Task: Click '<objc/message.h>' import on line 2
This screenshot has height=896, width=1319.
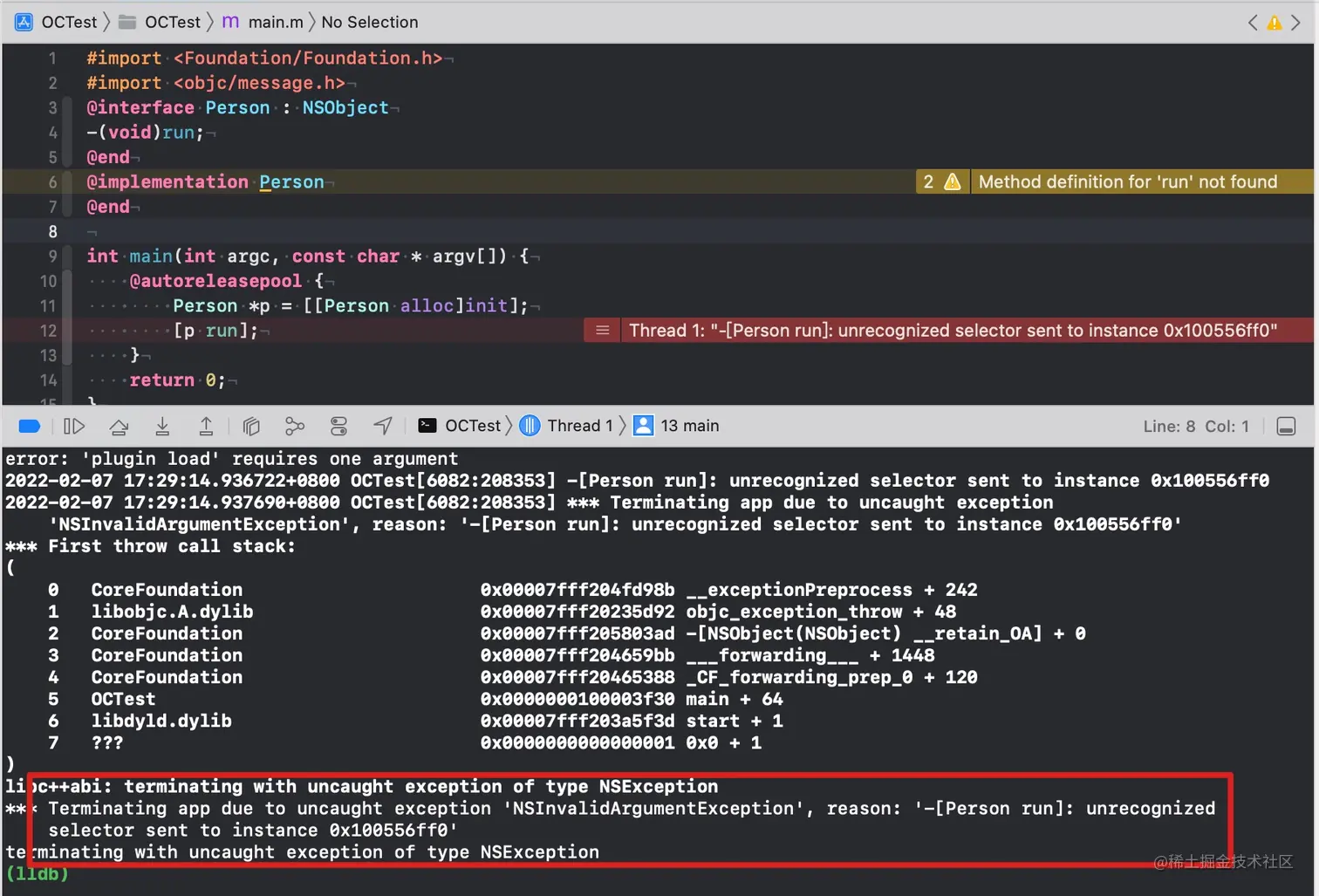Action: click(259, 83)
